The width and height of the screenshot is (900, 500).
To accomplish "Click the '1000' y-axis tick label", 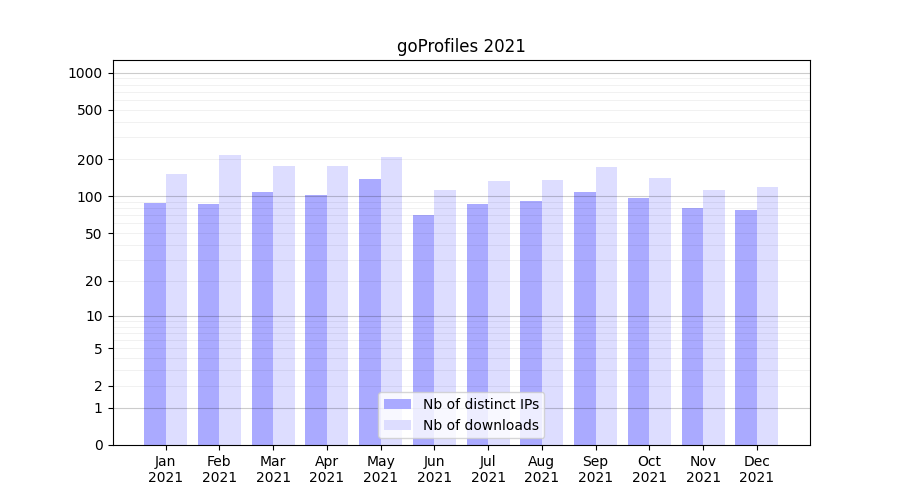I will [x=85, y=73].
